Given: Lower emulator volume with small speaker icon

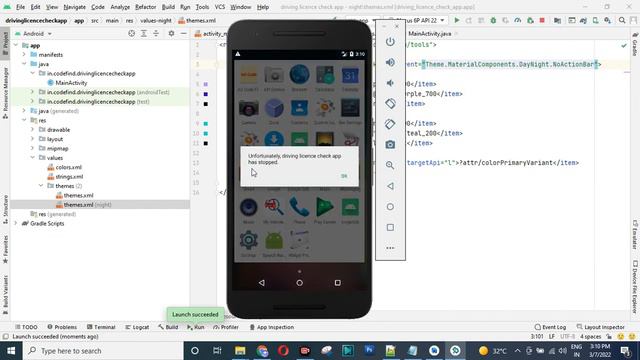Looking at the screenshot, I should point(390,83).
